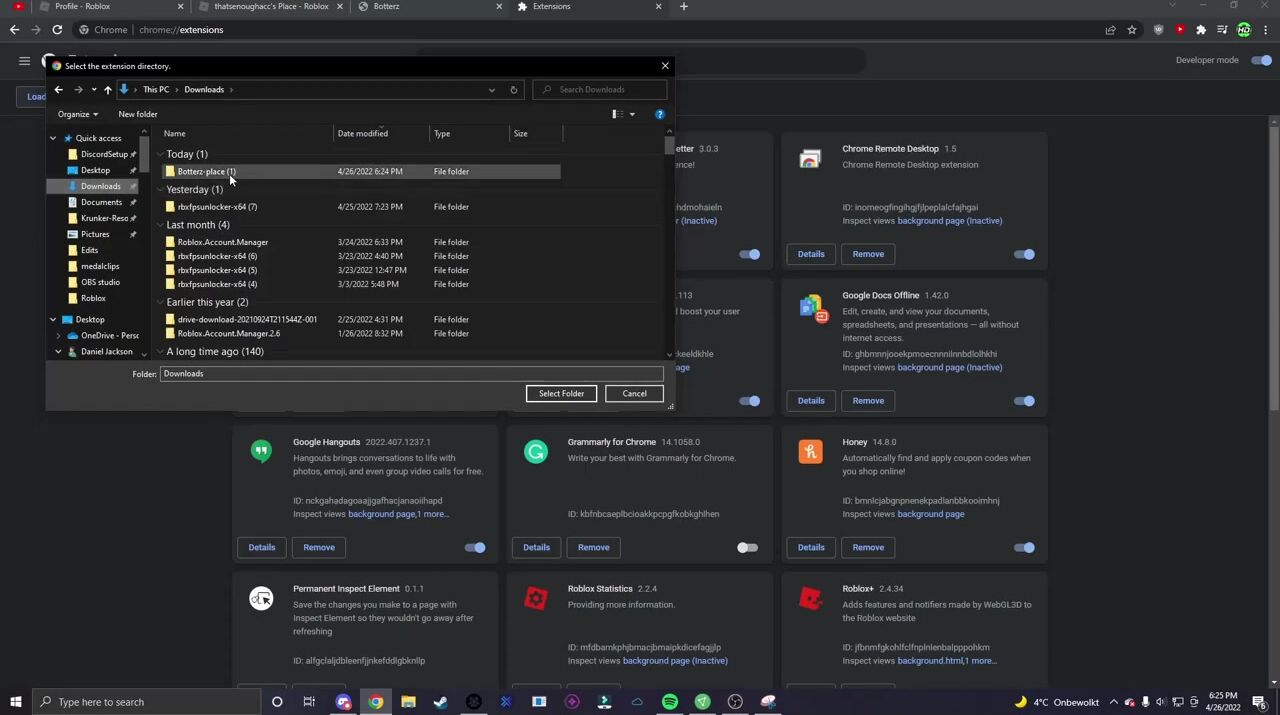Click the uBlock Origin shield icon in Chrome toolbar
Screen dimensions: 1280x715
1159,30
